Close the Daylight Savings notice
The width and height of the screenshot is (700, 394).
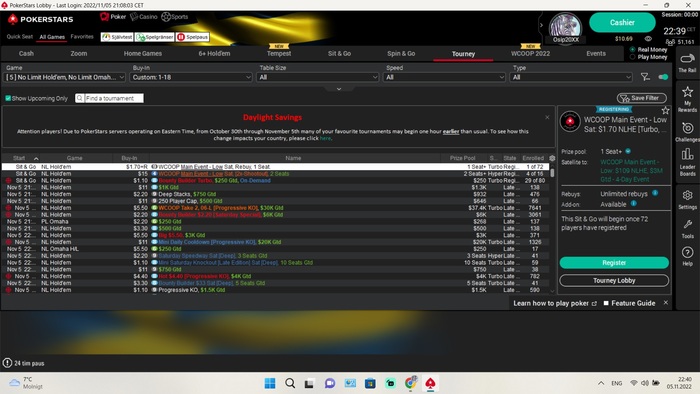547,117
